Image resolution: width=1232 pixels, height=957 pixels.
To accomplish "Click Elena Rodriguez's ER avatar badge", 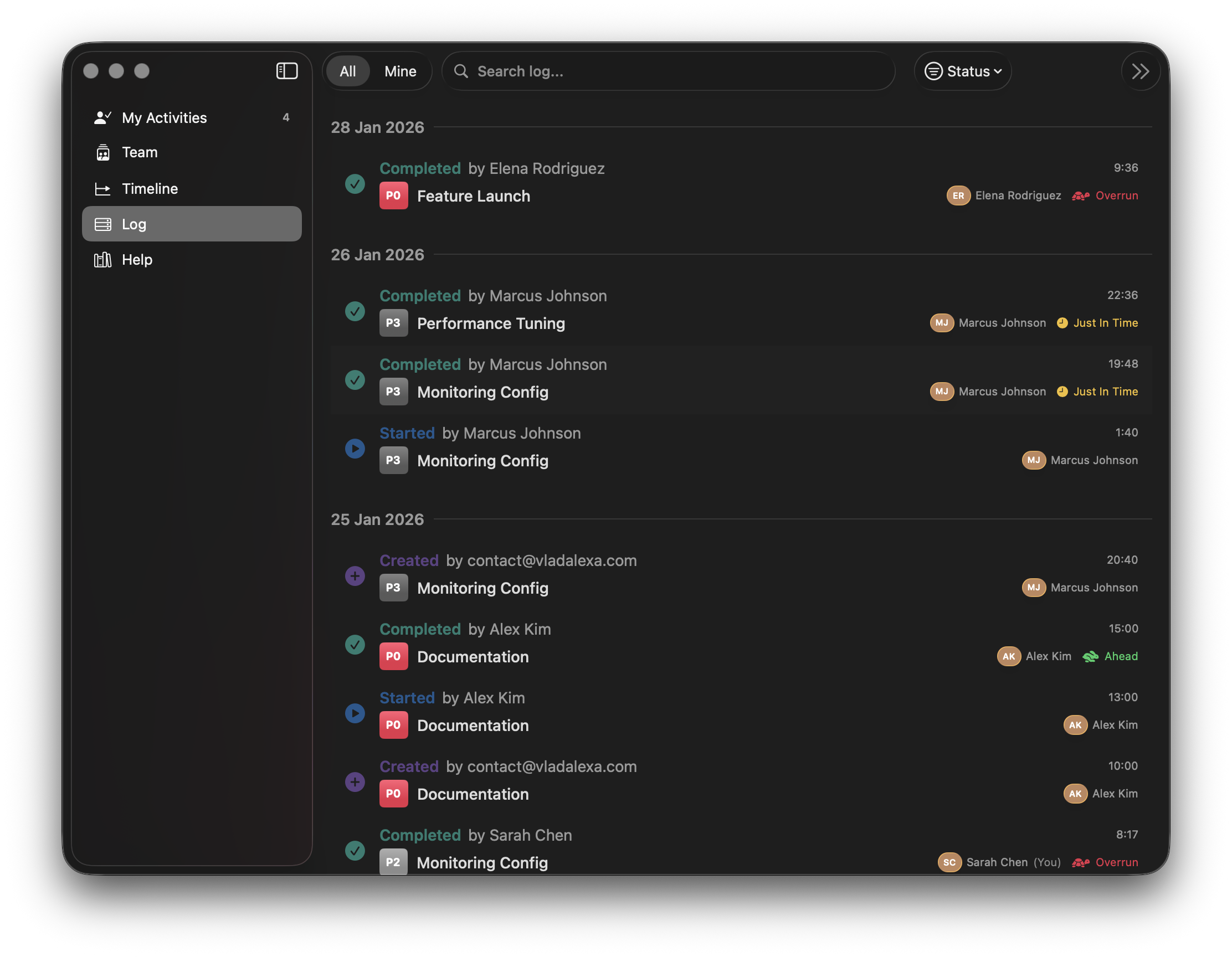I will 958,195.
